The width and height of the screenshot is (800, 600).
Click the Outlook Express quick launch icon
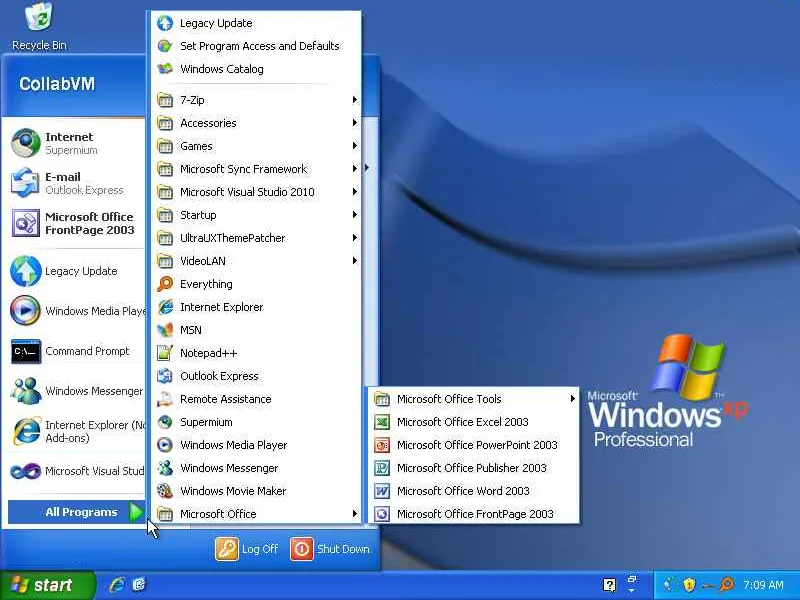click(139, 585)
